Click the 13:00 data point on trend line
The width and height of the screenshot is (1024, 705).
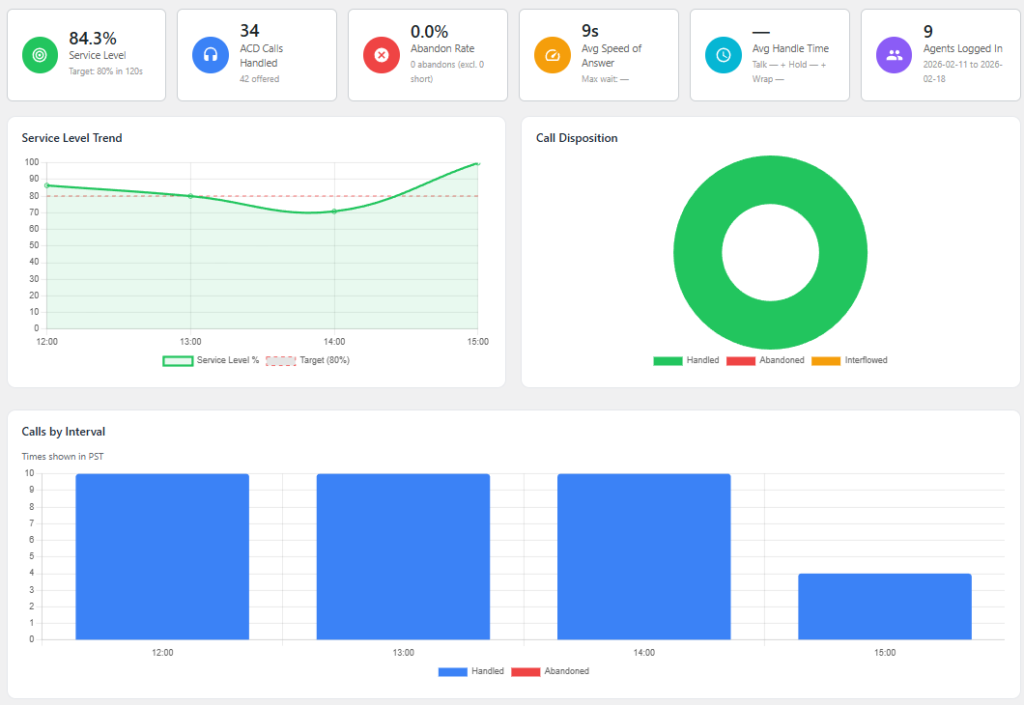pyautogui.click(x=190, y=196)
